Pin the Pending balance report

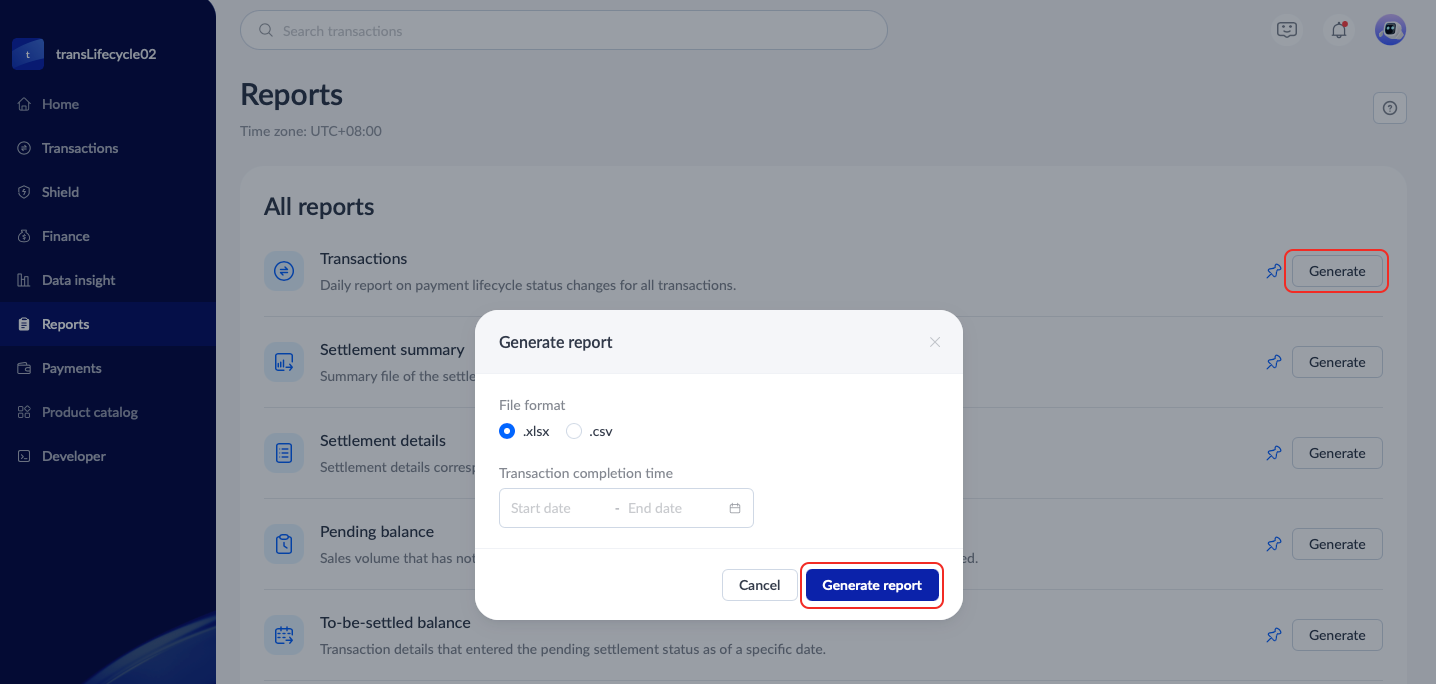[1273, 544]
